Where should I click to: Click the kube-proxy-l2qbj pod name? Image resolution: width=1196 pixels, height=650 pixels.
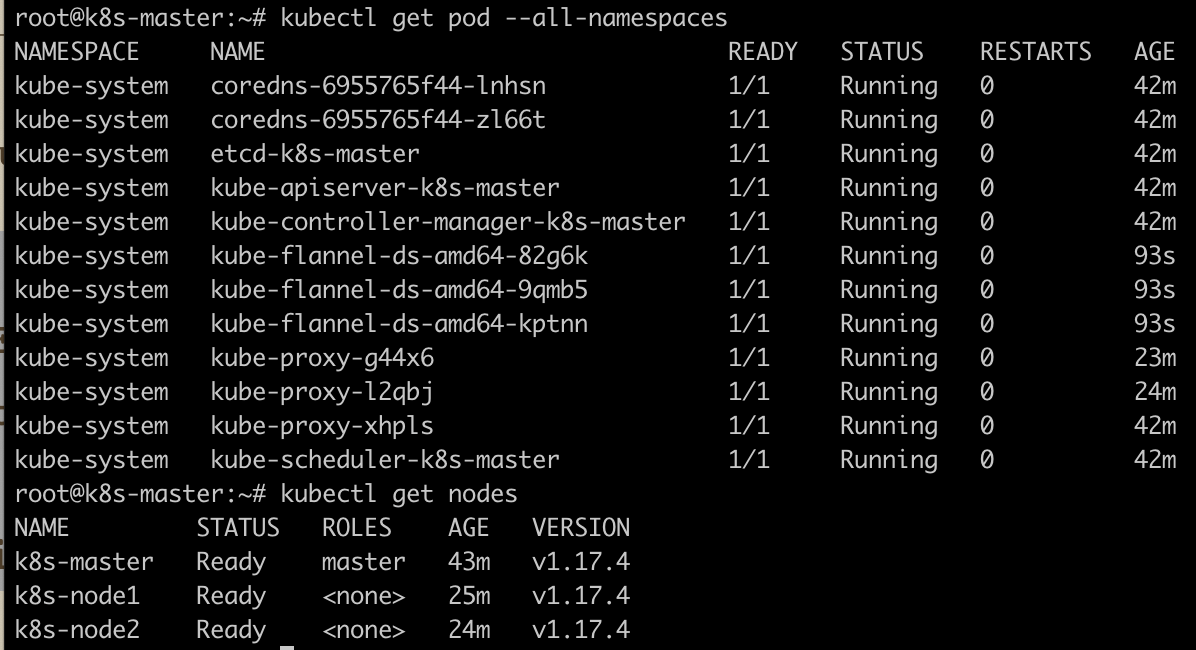pos(322,392)
